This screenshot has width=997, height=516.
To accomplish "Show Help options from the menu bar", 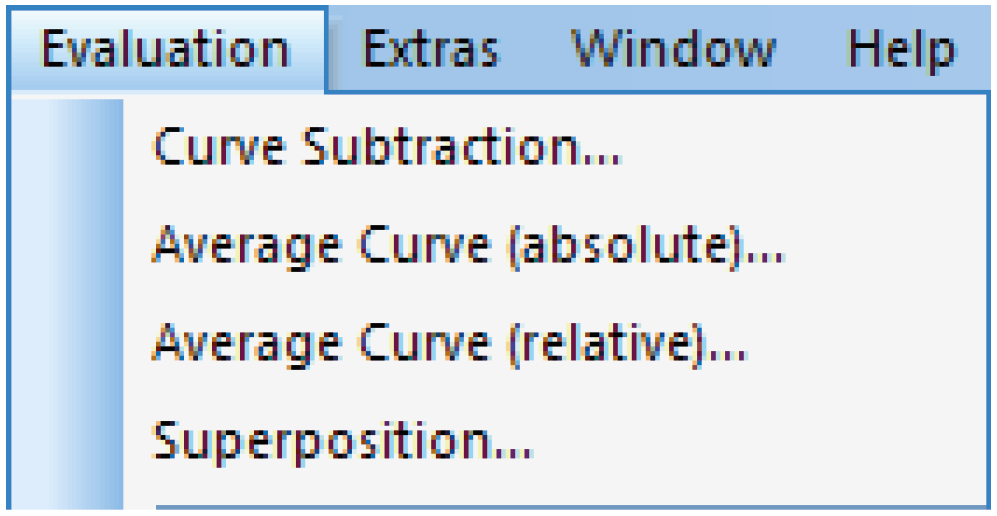I will (902, 49).
